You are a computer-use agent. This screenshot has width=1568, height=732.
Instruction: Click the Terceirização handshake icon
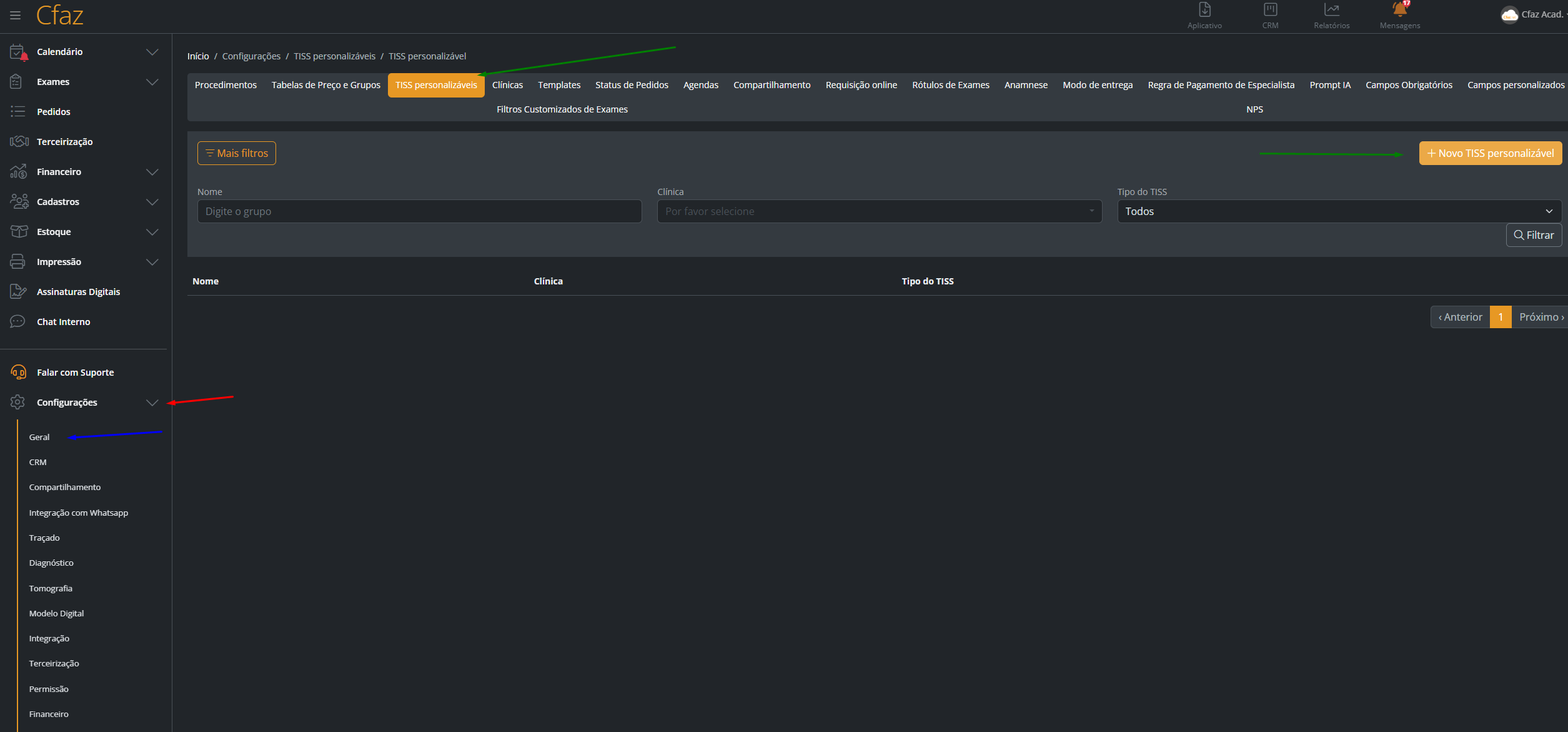[x=19, y=142]
